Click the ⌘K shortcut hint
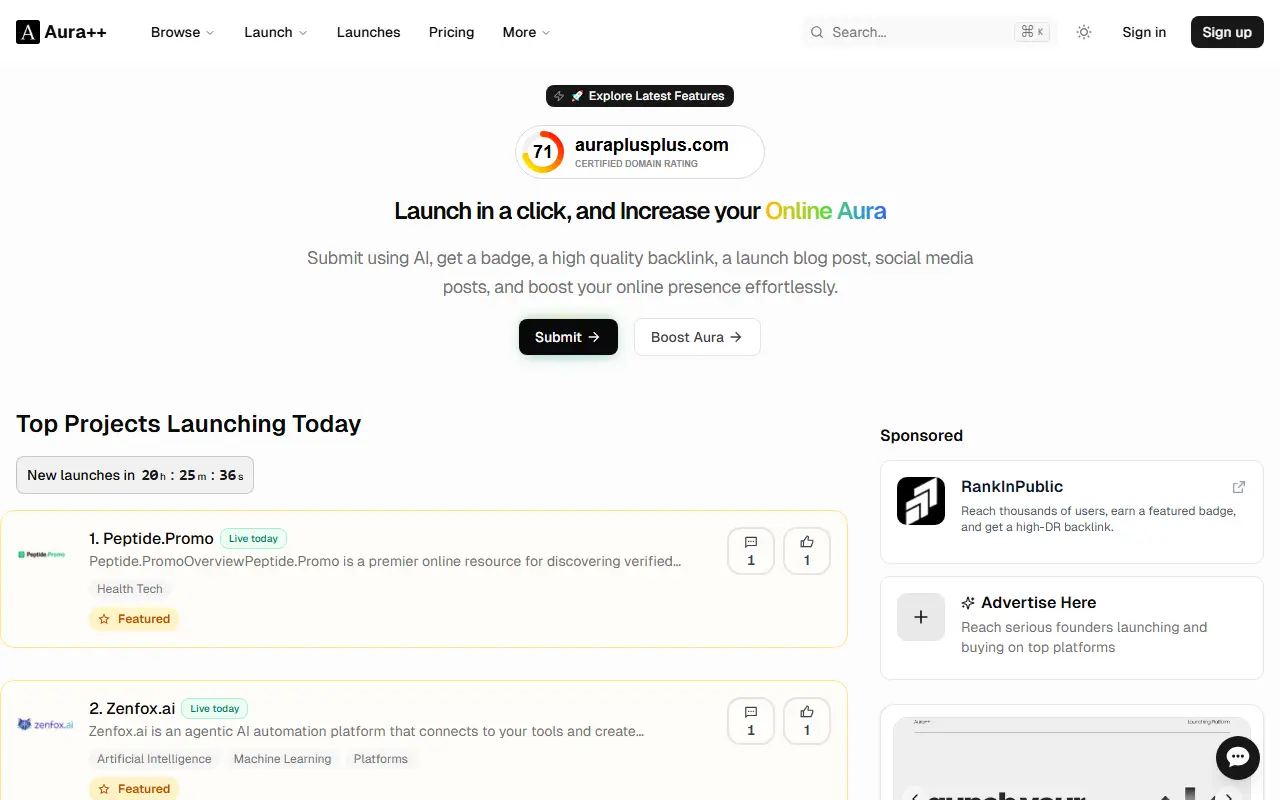The height and width of the screenshot is (800, 1280). pyautogui.click(x=1033, y=32)
